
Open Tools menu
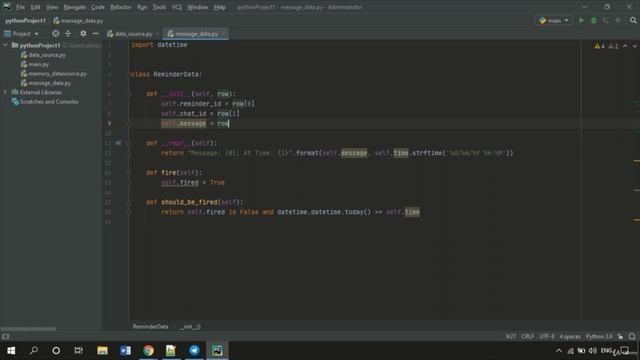tap(159, 7)
